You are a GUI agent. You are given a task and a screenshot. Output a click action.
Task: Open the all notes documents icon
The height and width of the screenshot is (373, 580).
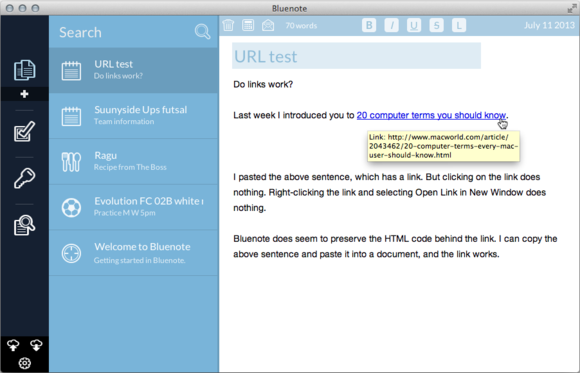24,70
